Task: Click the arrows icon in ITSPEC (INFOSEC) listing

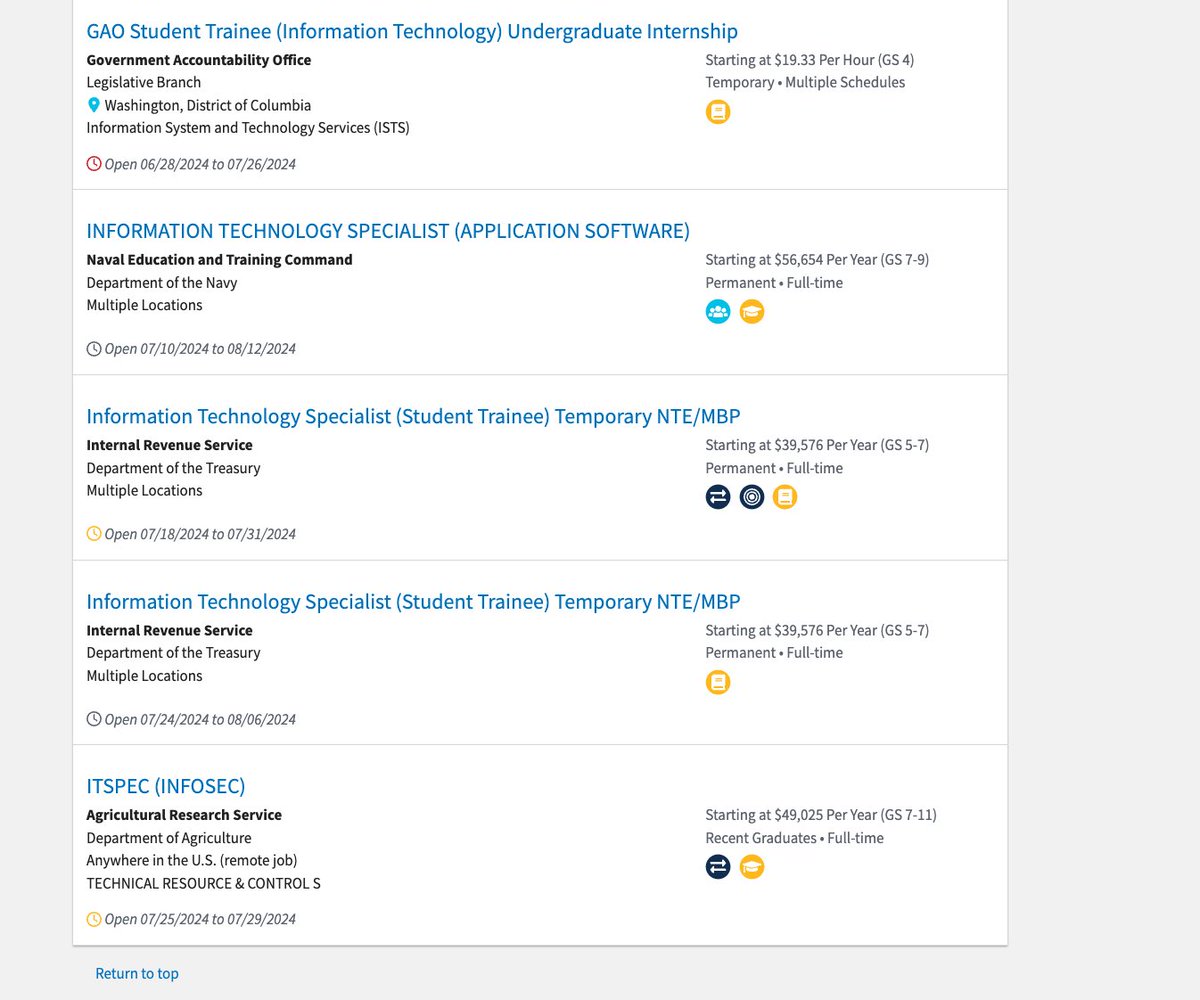Action: click(x=718, y=867)
